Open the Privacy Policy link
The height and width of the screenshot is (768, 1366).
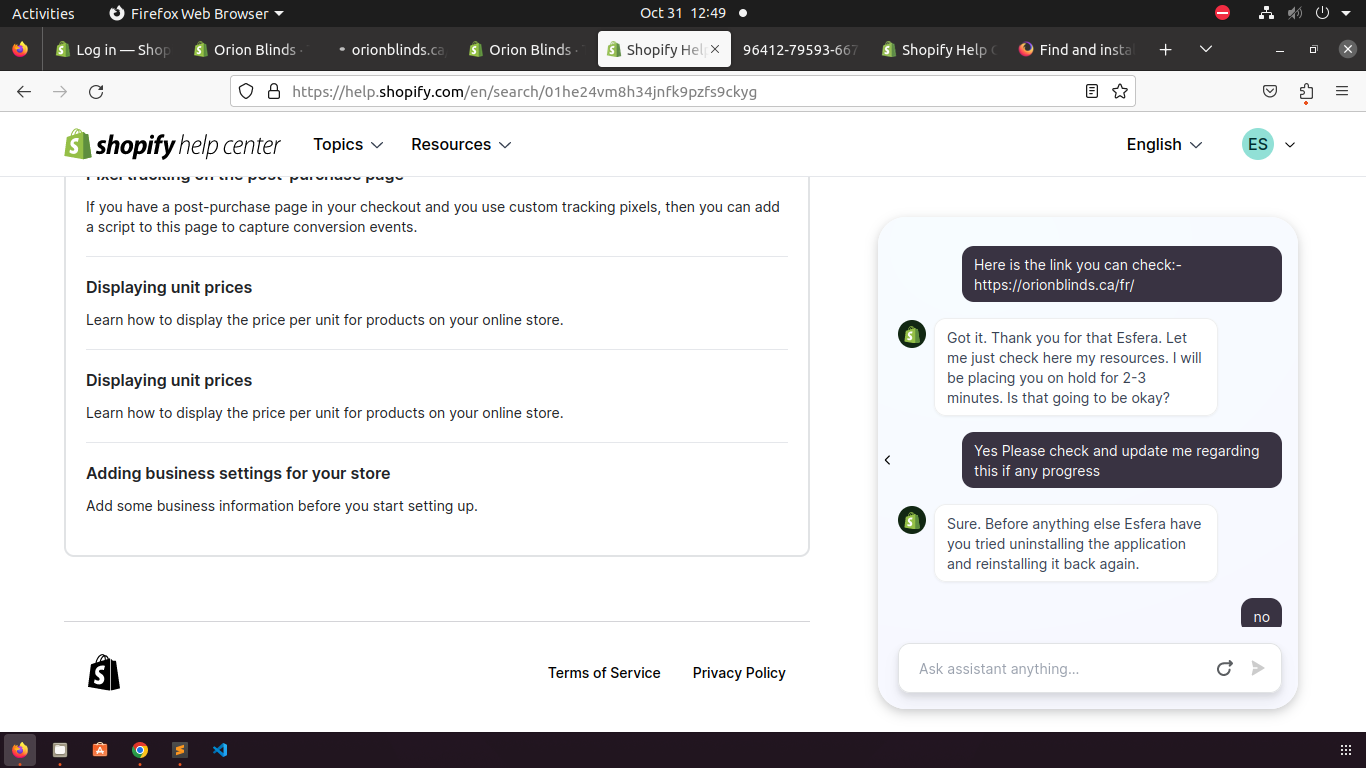739,673
